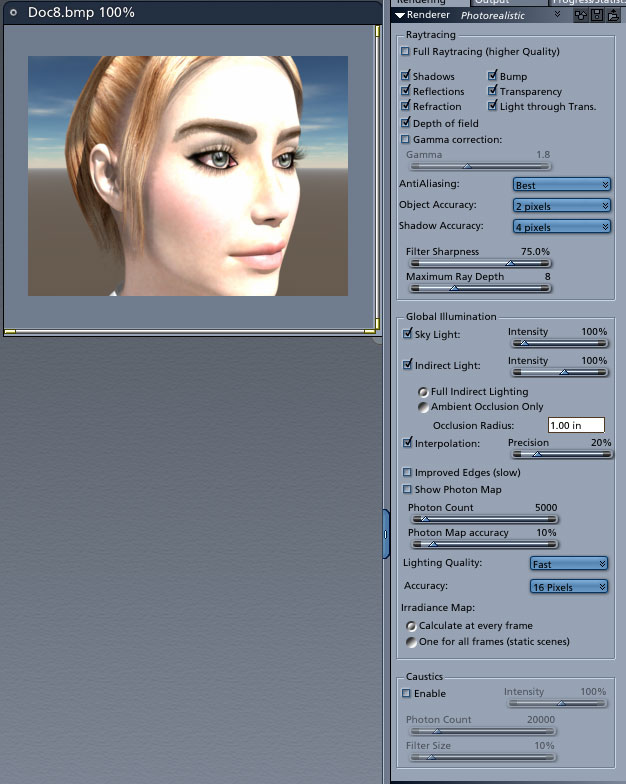This screenshot has width=626, height=784.
Task: Click the Doc8.bmp horizontal scrollbar
Action: click(x=189, y=332)
